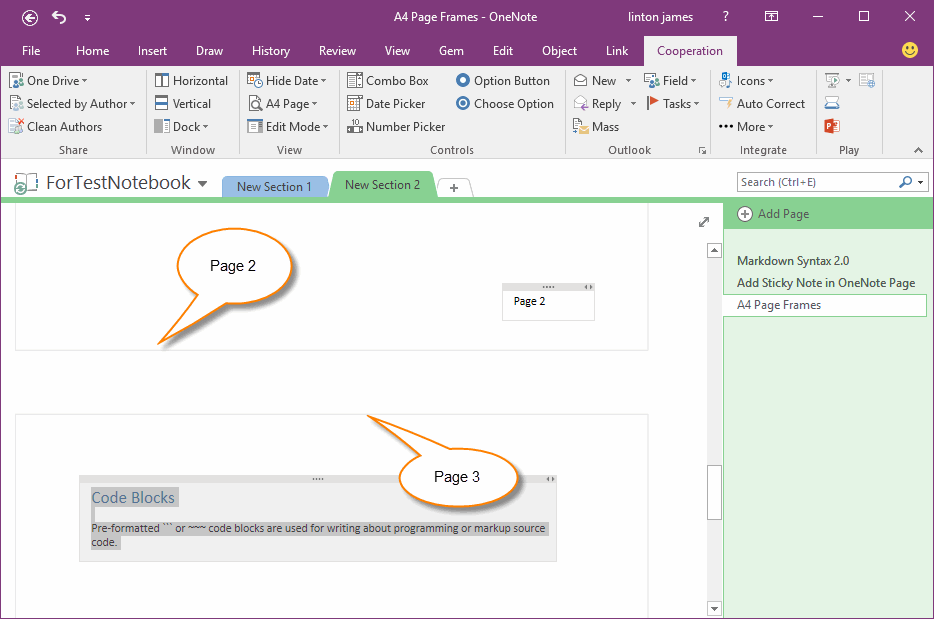Click the Undo icon in title bar
The width and height of the screenshot is (934, 619).
coord(59,17)
